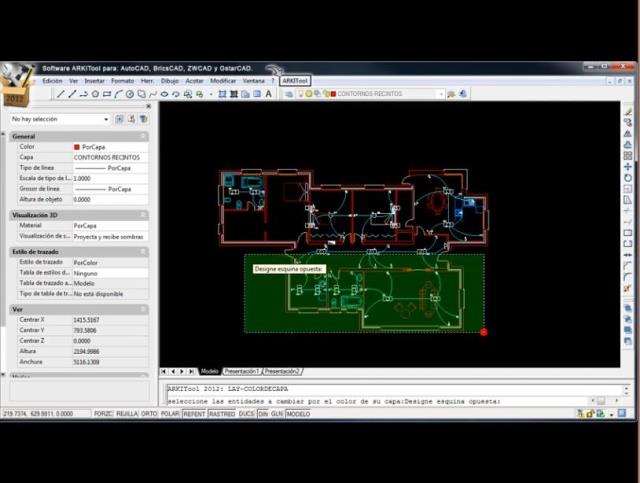Open the ARKITool menu
Screen dimensions: 640x483
pyautogui.click(x=295, y=81)
